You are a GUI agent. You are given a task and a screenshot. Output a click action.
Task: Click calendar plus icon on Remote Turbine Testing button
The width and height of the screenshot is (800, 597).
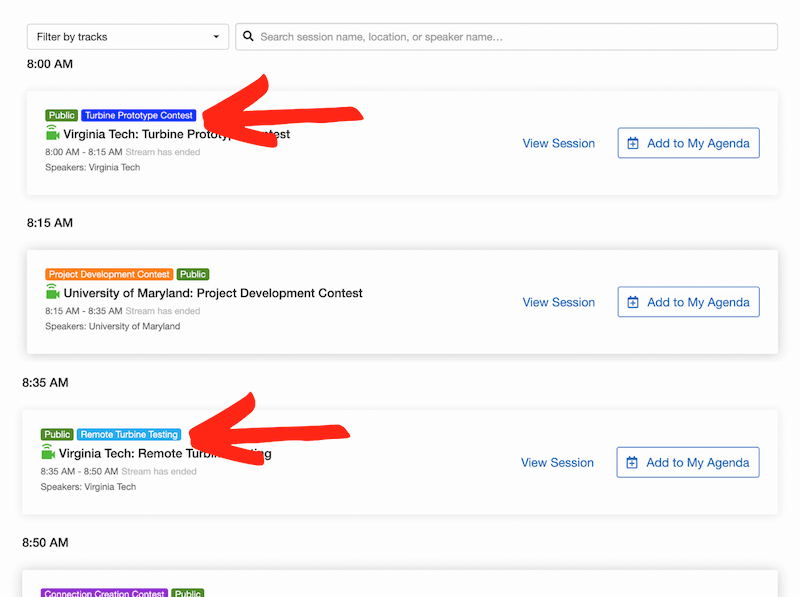pos(633,462)
